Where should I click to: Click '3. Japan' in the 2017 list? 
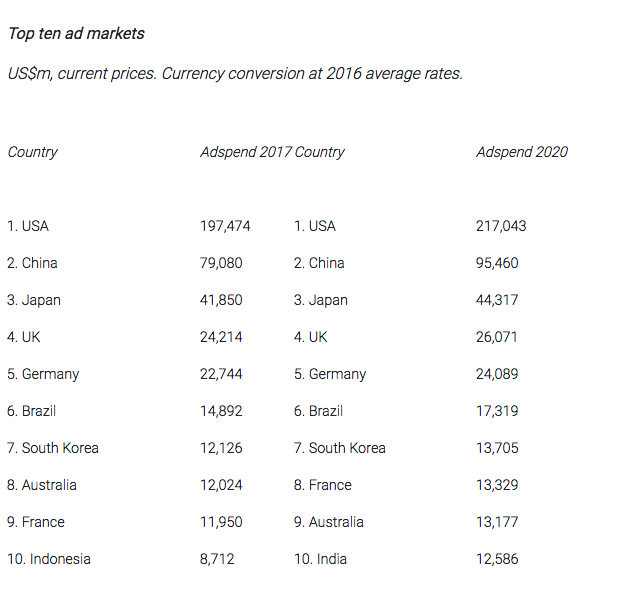tap(34, 300)
